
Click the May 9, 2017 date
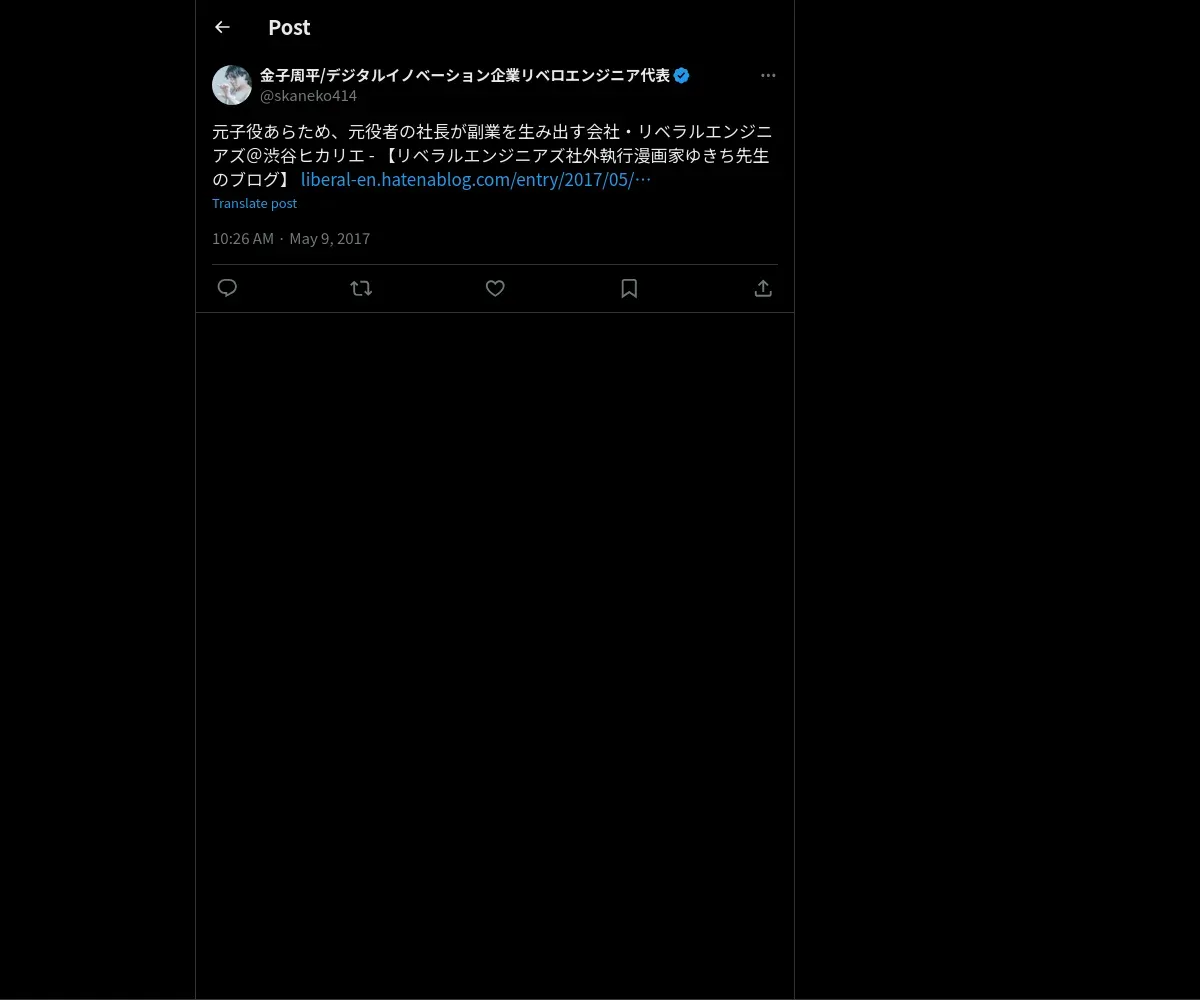pos(330,238)
